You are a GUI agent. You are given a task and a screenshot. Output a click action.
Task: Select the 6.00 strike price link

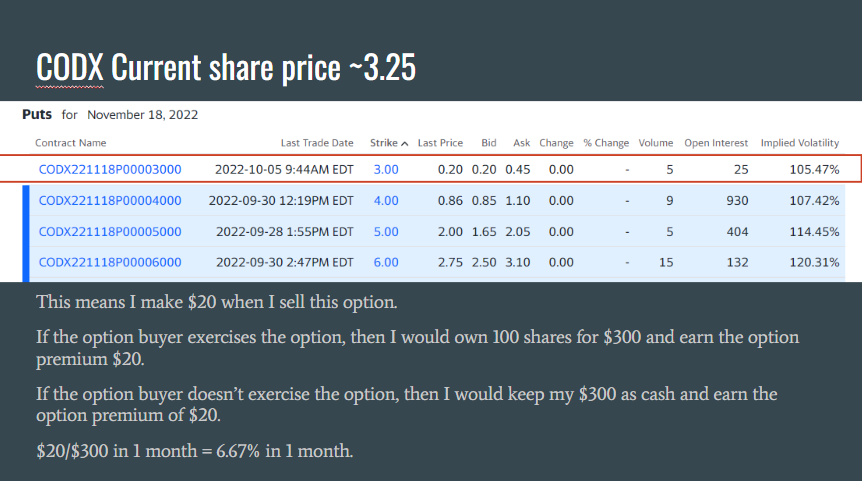click(x=385, y=262)
